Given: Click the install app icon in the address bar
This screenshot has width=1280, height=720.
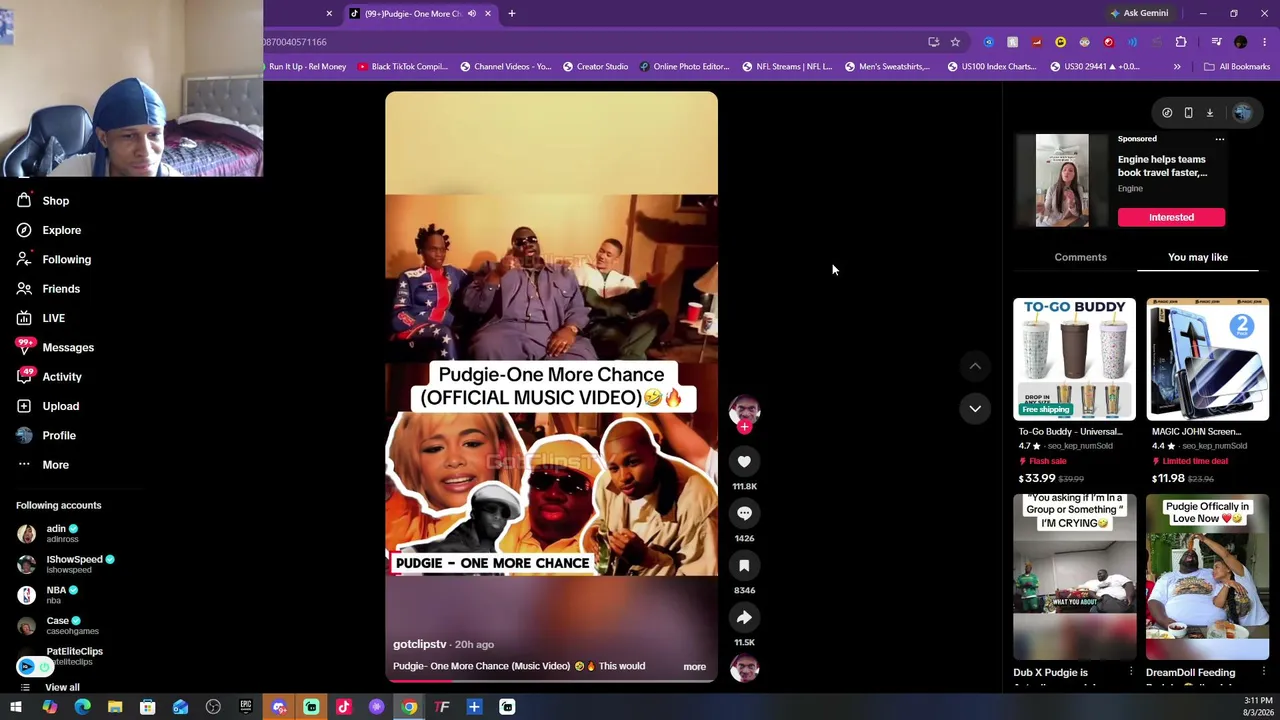Looking at the screenshot, I should click(x=933, y=42).
